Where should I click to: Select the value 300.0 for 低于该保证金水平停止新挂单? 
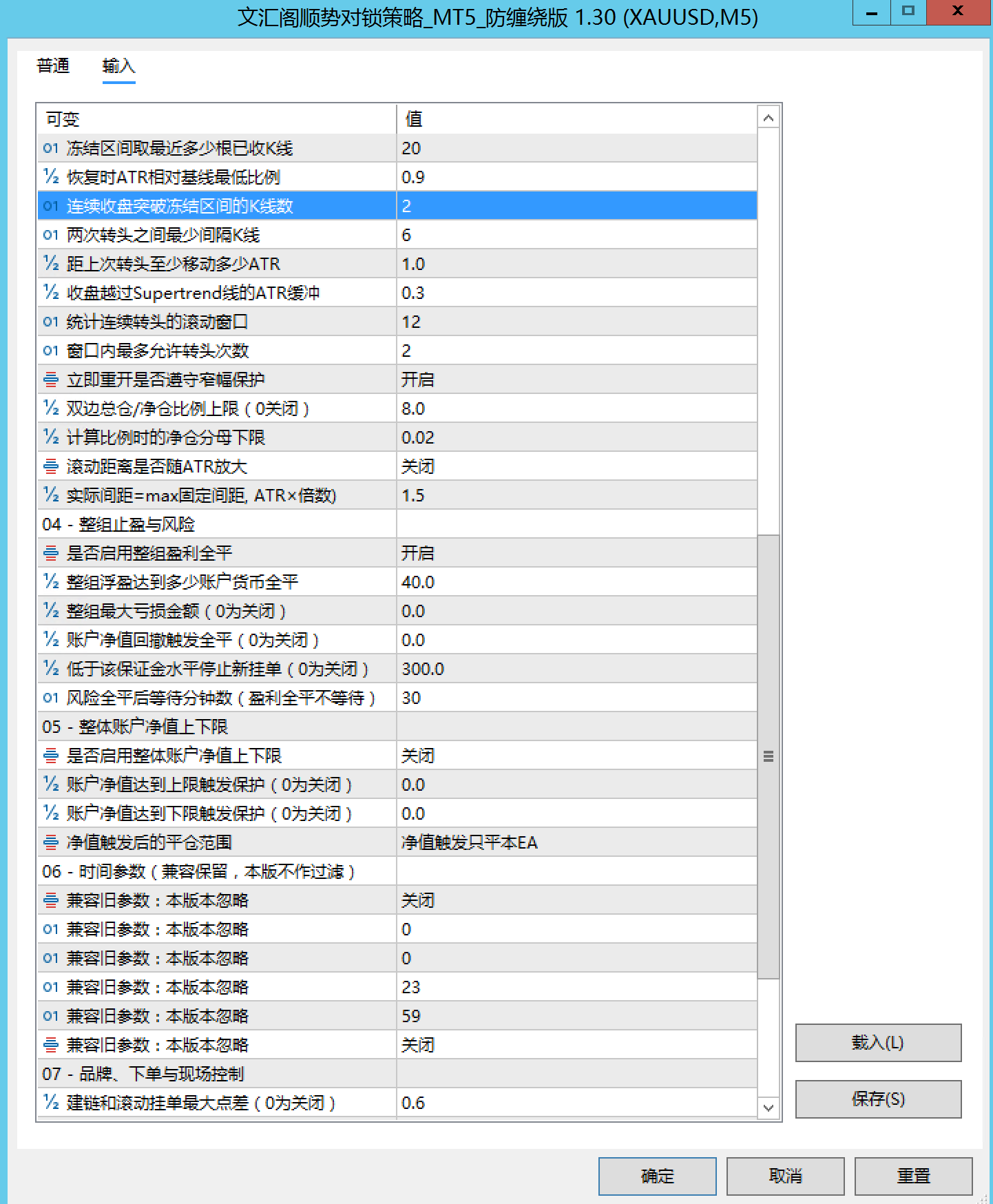click(576, 669)
